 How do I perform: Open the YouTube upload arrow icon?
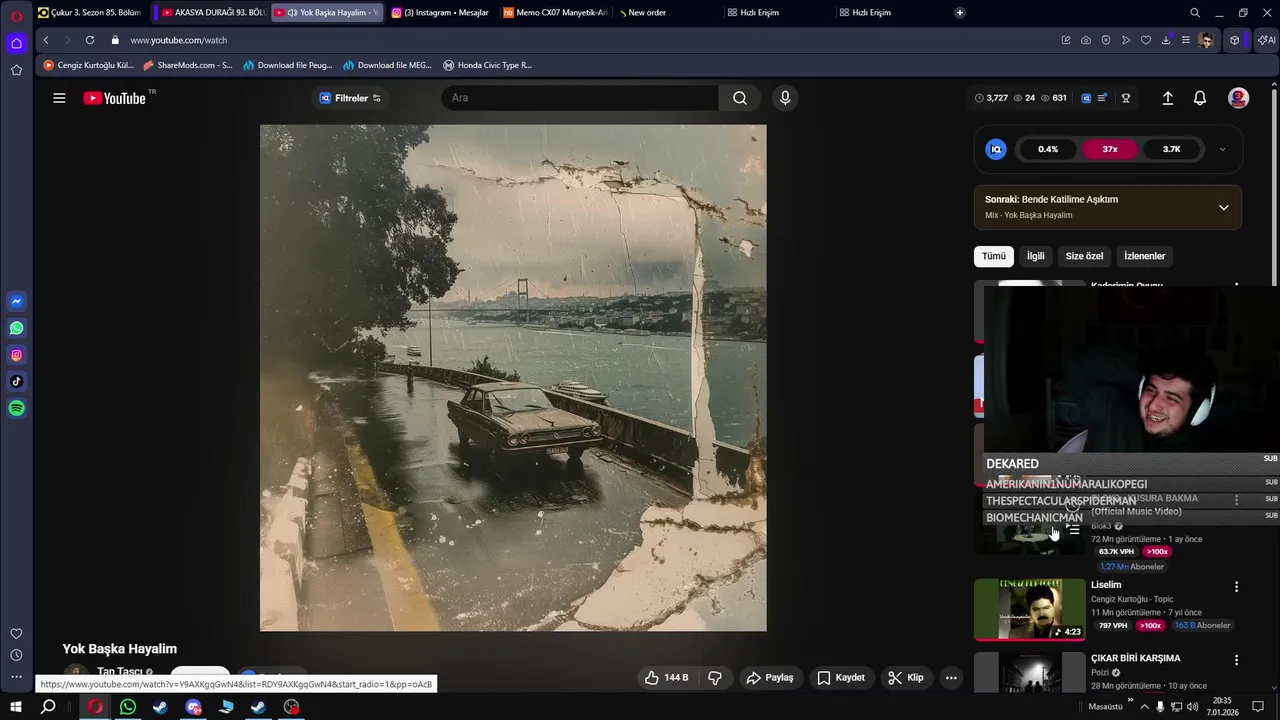pos(1167,98)
